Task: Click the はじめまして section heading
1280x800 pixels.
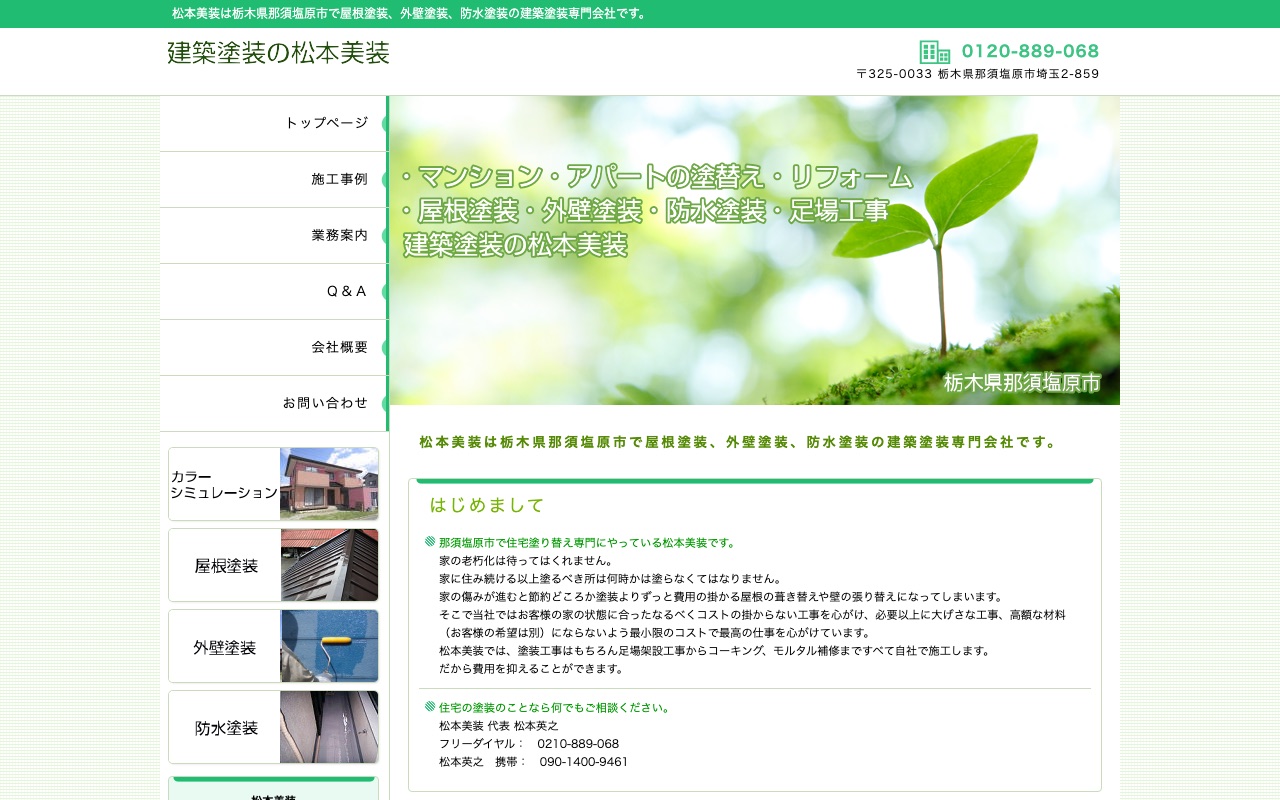Action: pos(487,505)
